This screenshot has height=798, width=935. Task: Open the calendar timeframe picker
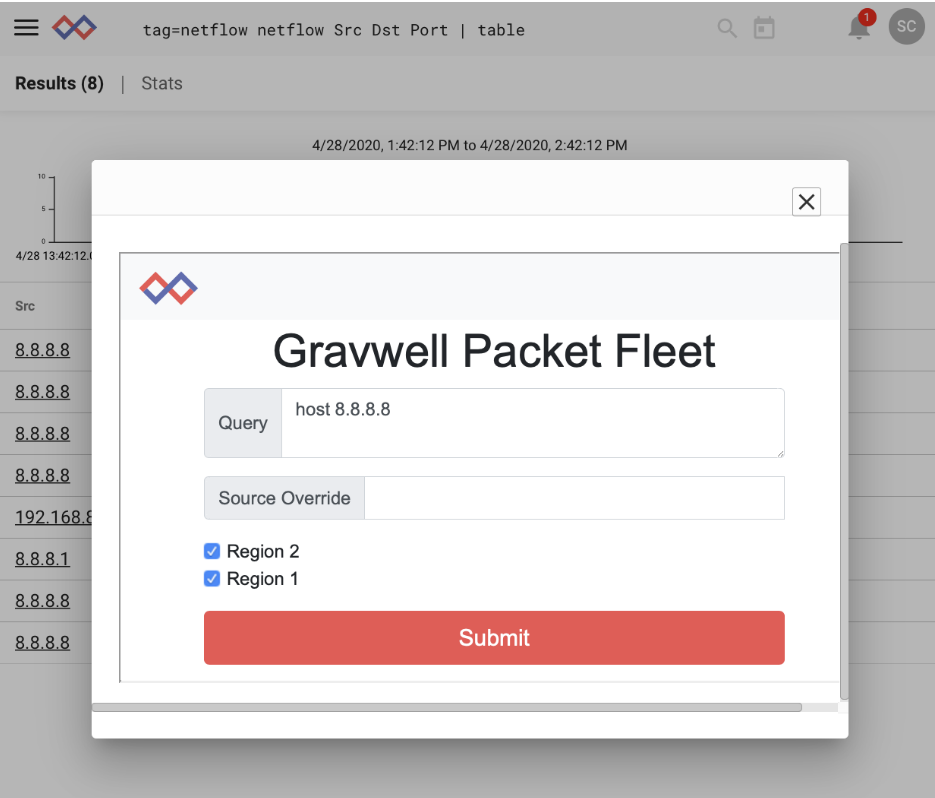pos(764,28)
